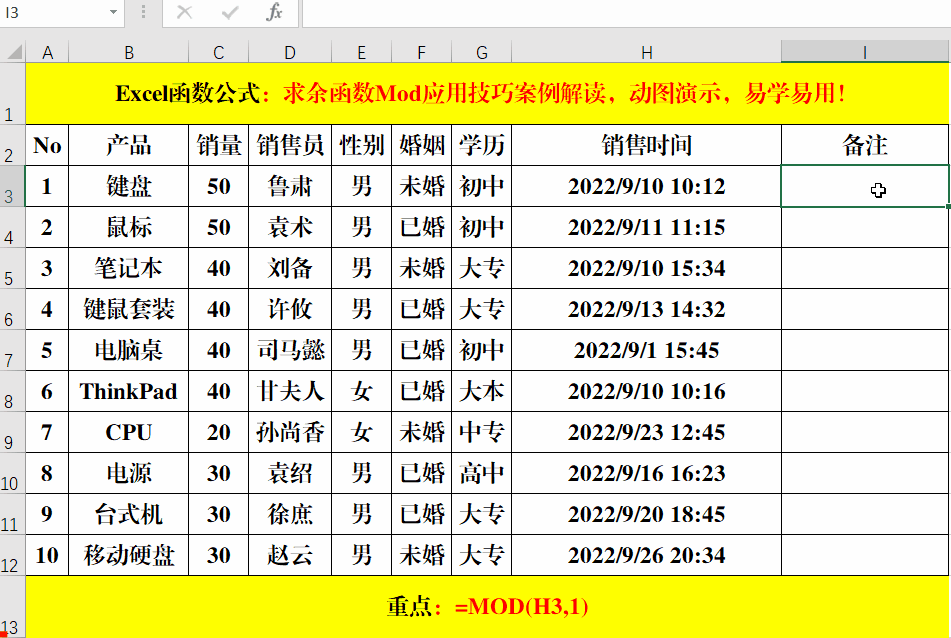Image resolution: width=951 pixels, height=638 pixels.
Task: Click the 大本 education cell
Action: (482, 391)
